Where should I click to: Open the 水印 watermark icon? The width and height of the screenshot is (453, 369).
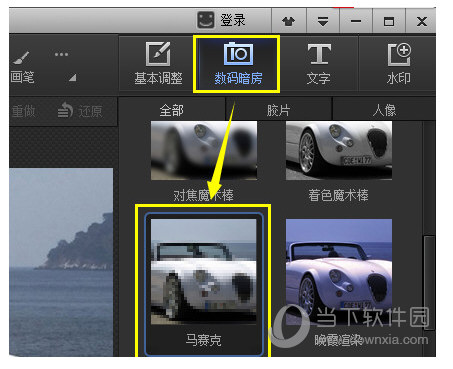click(399, 54)
